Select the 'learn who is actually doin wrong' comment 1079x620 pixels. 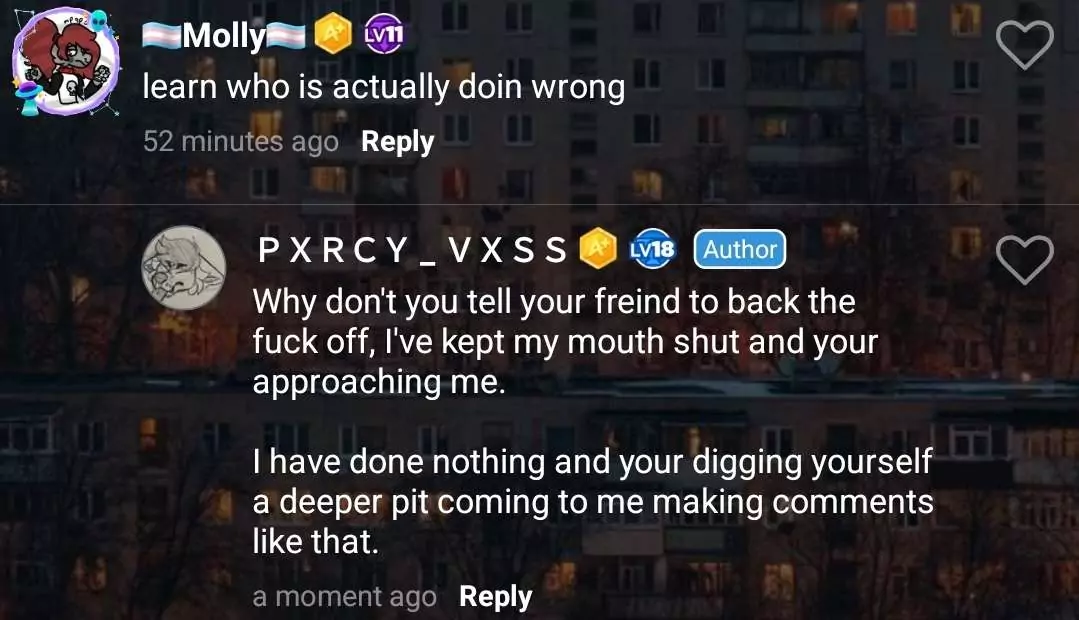coord(383,87)
